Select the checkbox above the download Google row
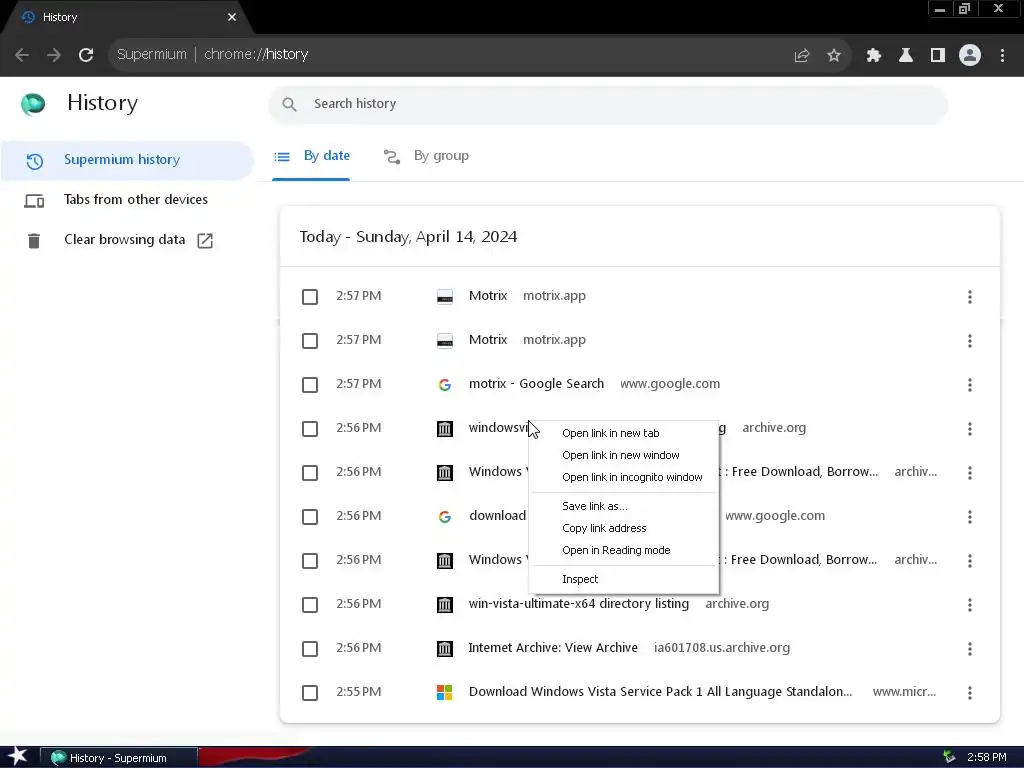1024x768 pixels. click(x=310, y=473)
